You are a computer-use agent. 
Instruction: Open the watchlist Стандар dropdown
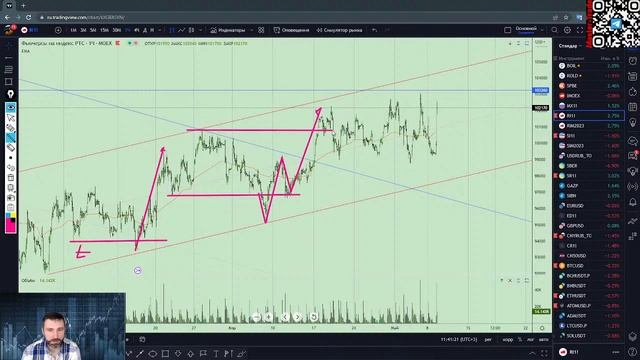[x=570, y=46]
